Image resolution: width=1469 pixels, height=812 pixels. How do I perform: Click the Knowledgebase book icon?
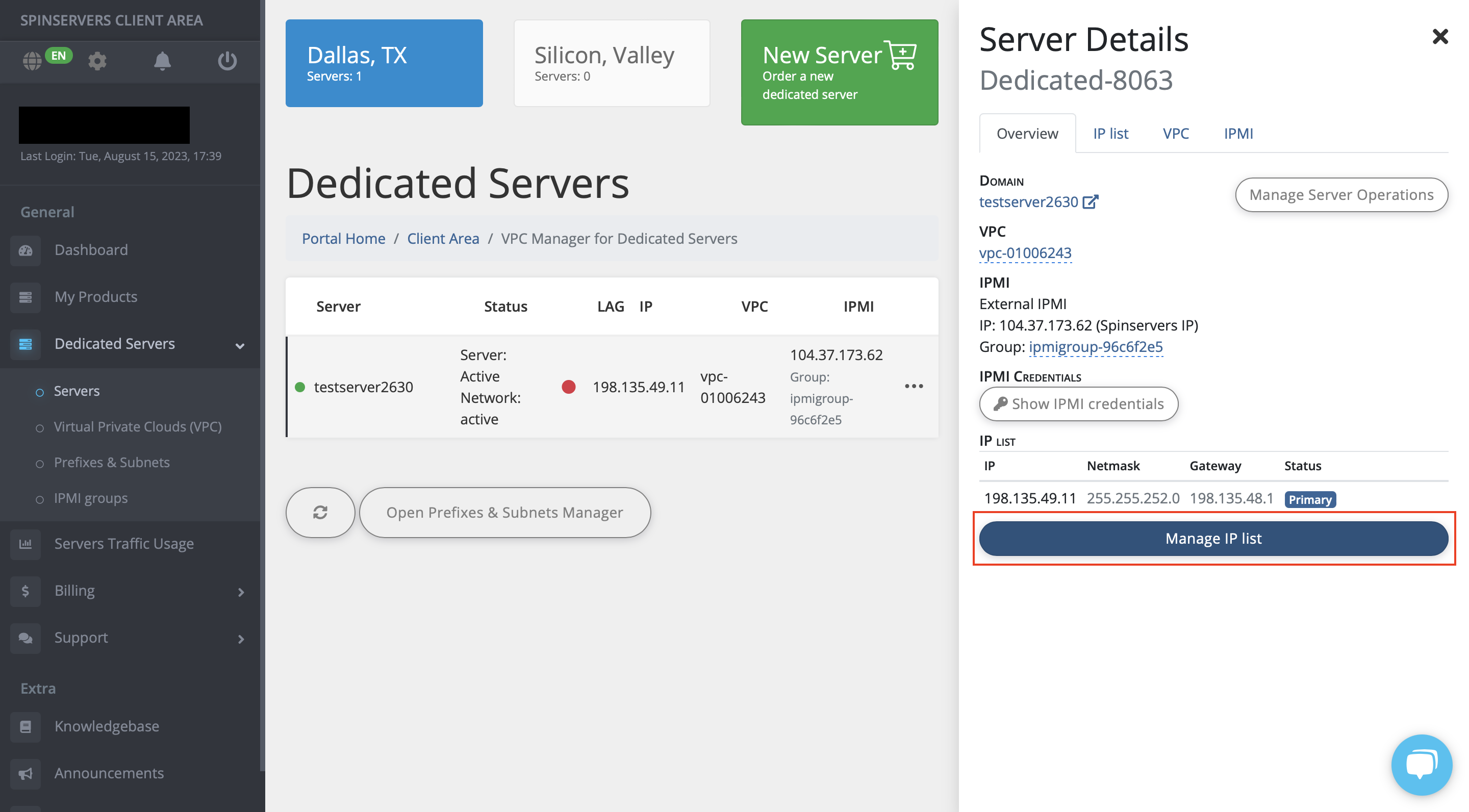pos(26,726)
